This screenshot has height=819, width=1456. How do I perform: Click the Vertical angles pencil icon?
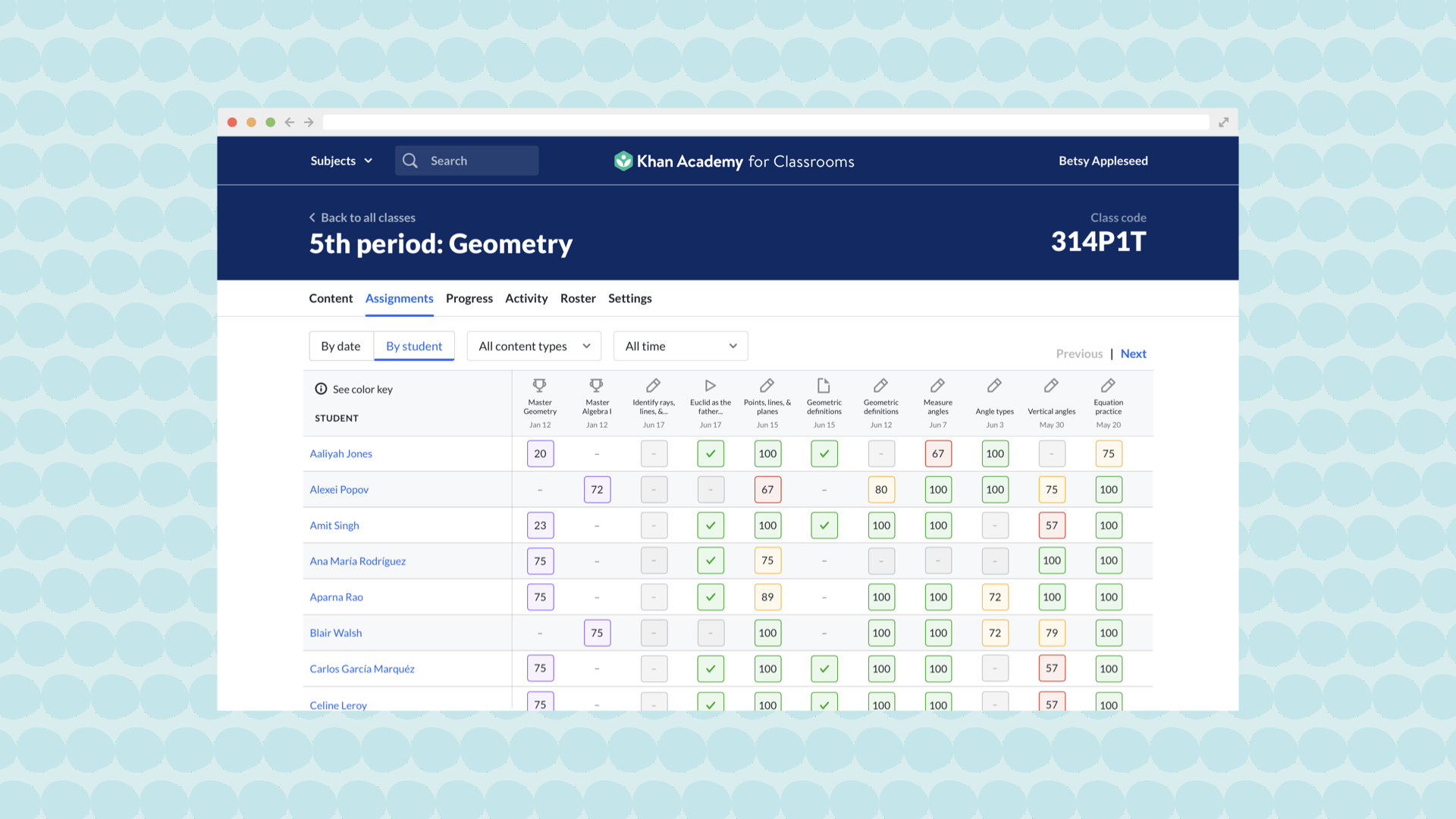tap(1051, 385)
